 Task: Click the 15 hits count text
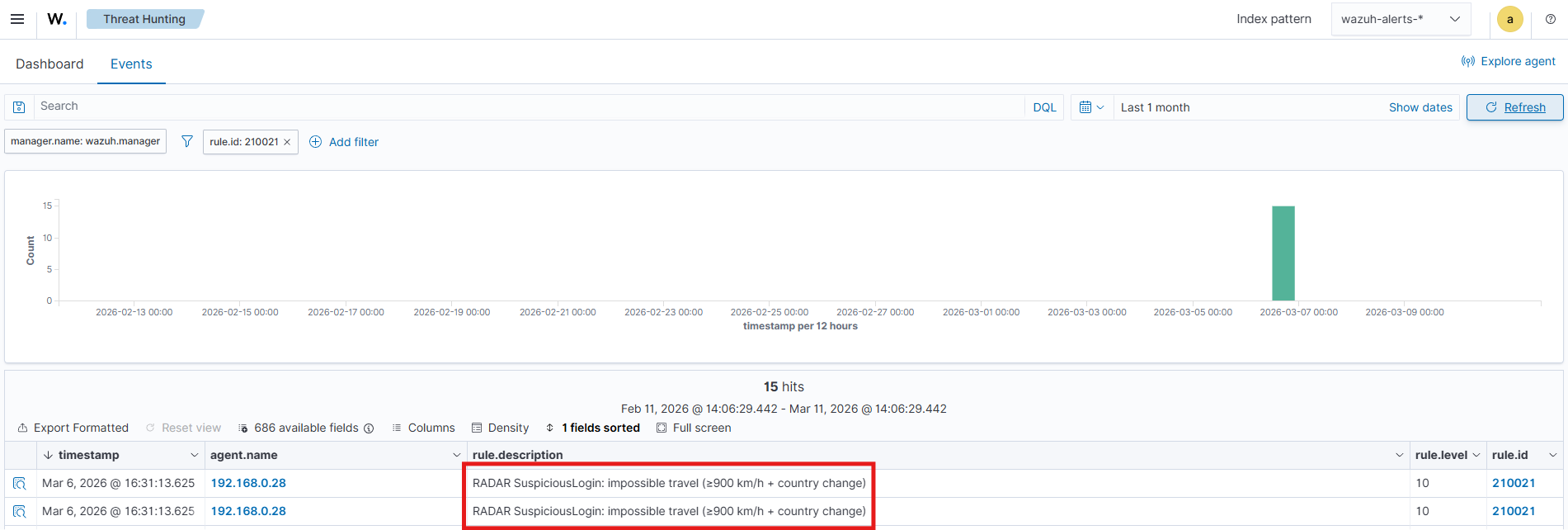784,386
